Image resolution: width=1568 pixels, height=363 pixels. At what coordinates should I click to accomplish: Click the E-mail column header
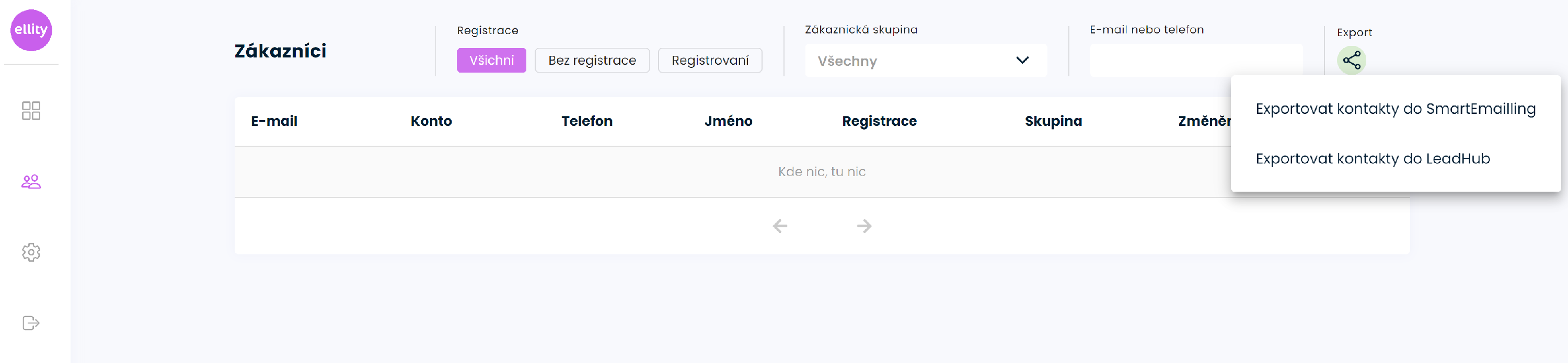[274, 121]
